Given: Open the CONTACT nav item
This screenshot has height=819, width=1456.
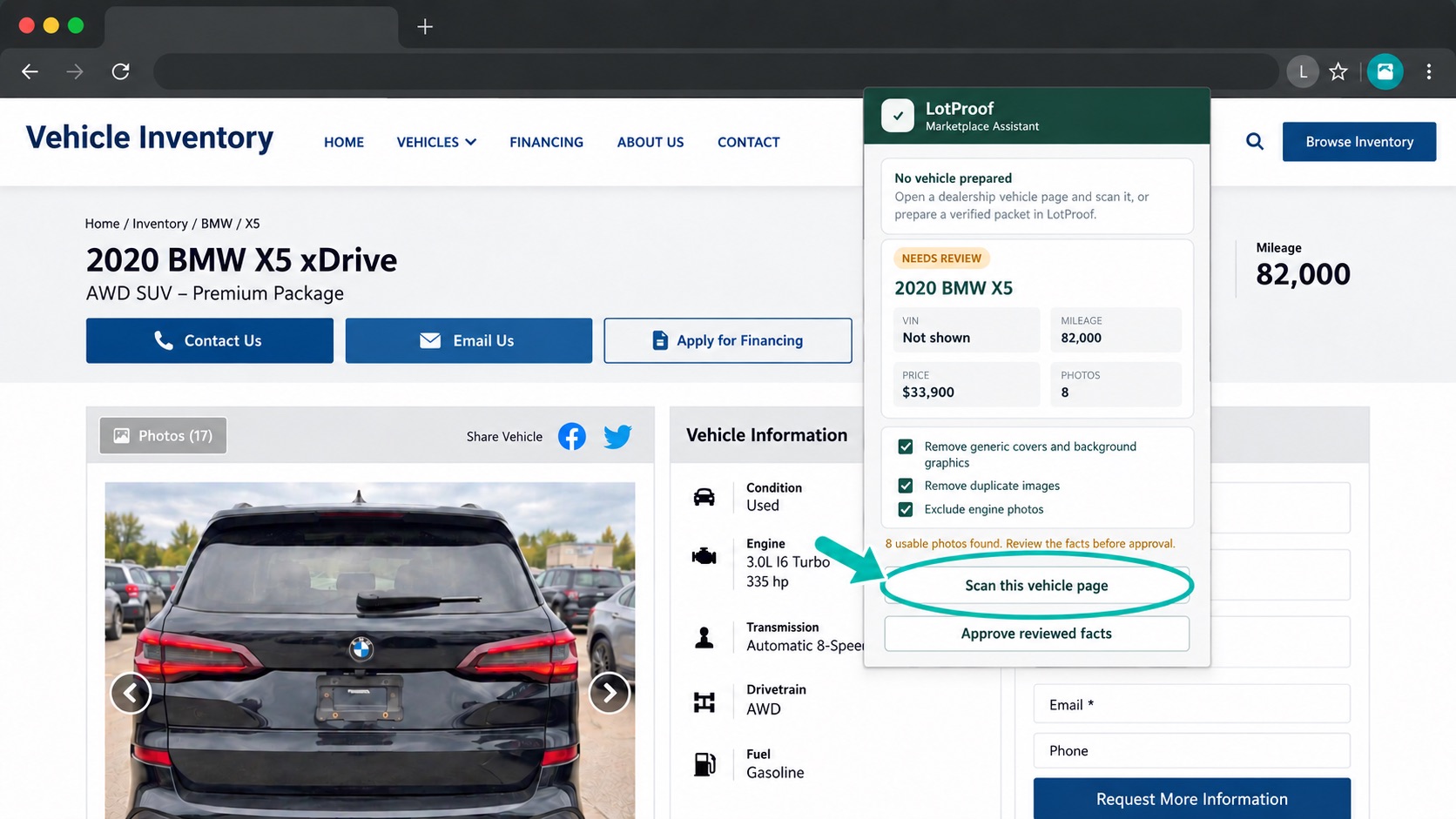Looking at the screenshot, I should (749, 142).
